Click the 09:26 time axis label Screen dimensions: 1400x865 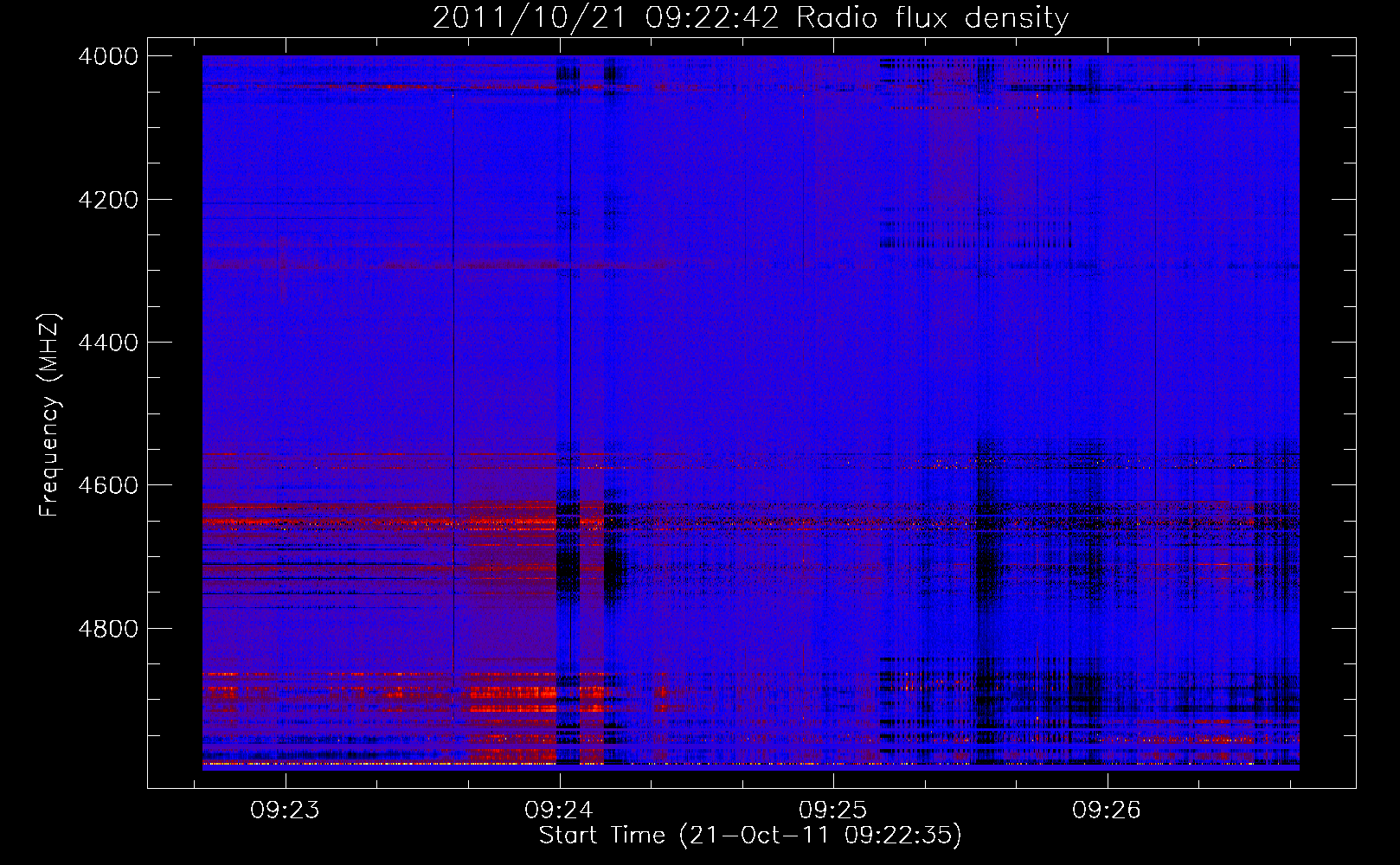[x=1107, y=811]
